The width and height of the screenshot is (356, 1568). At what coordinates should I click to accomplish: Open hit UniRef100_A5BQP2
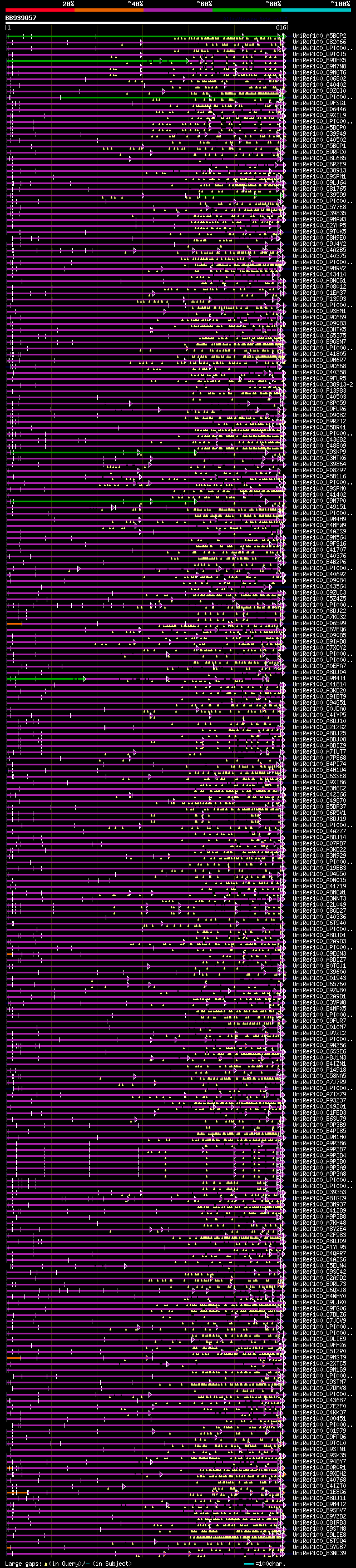pos(319,36)
